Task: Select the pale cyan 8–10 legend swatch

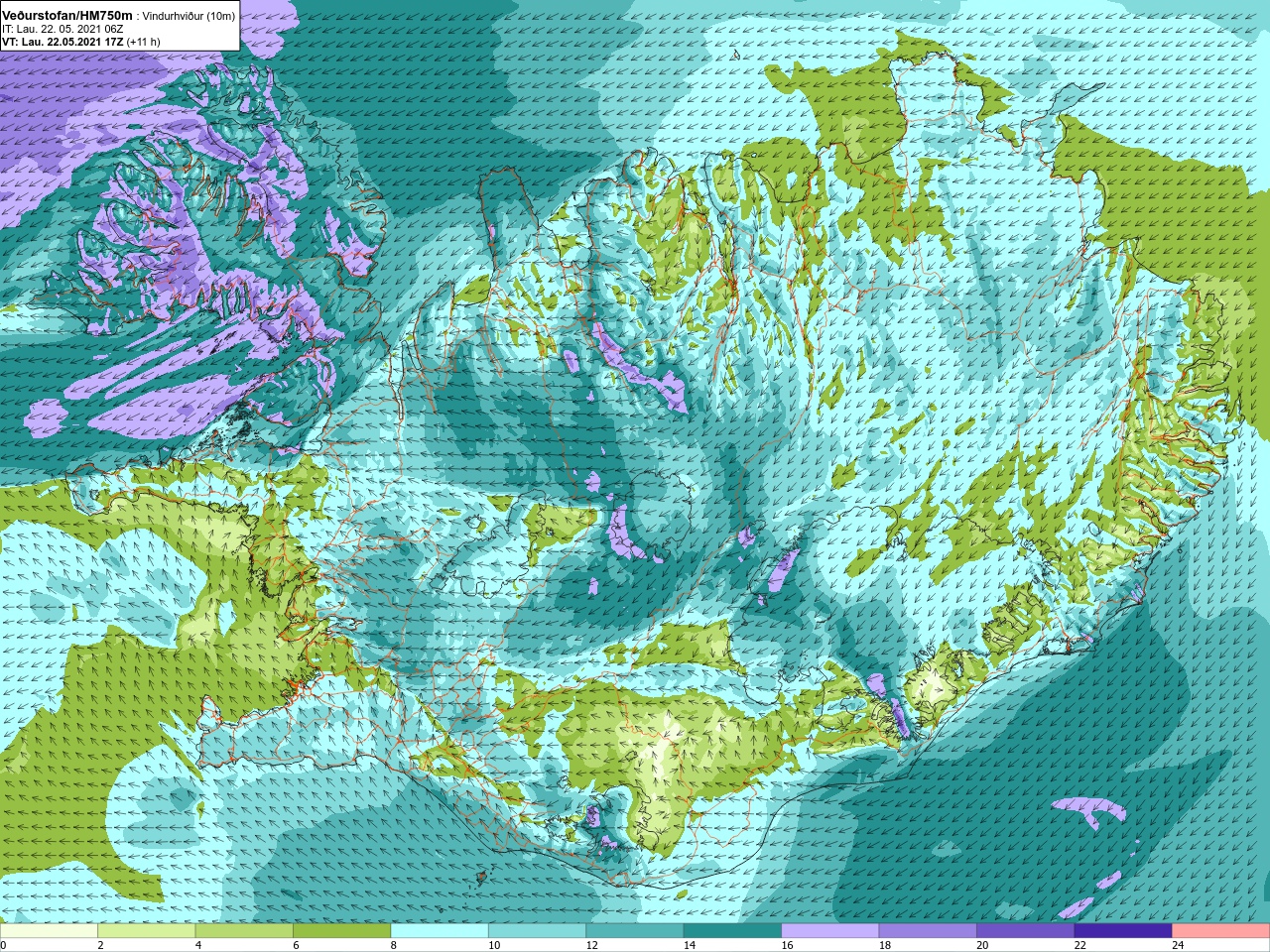Action: click(x=440, y=931)
